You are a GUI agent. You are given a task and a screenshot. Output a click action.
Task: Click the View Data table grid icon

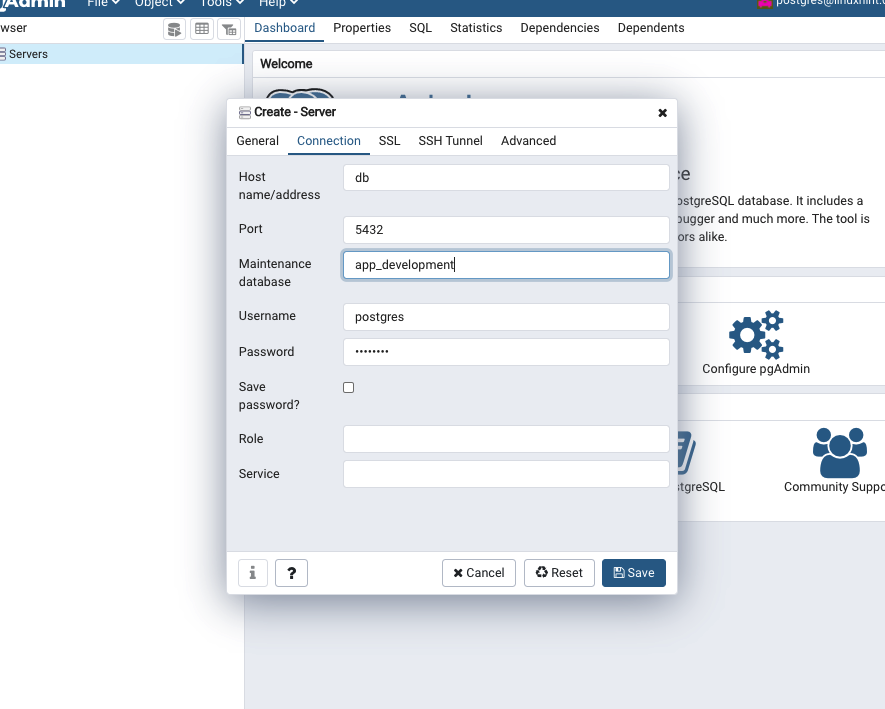(x=202, y=29)
